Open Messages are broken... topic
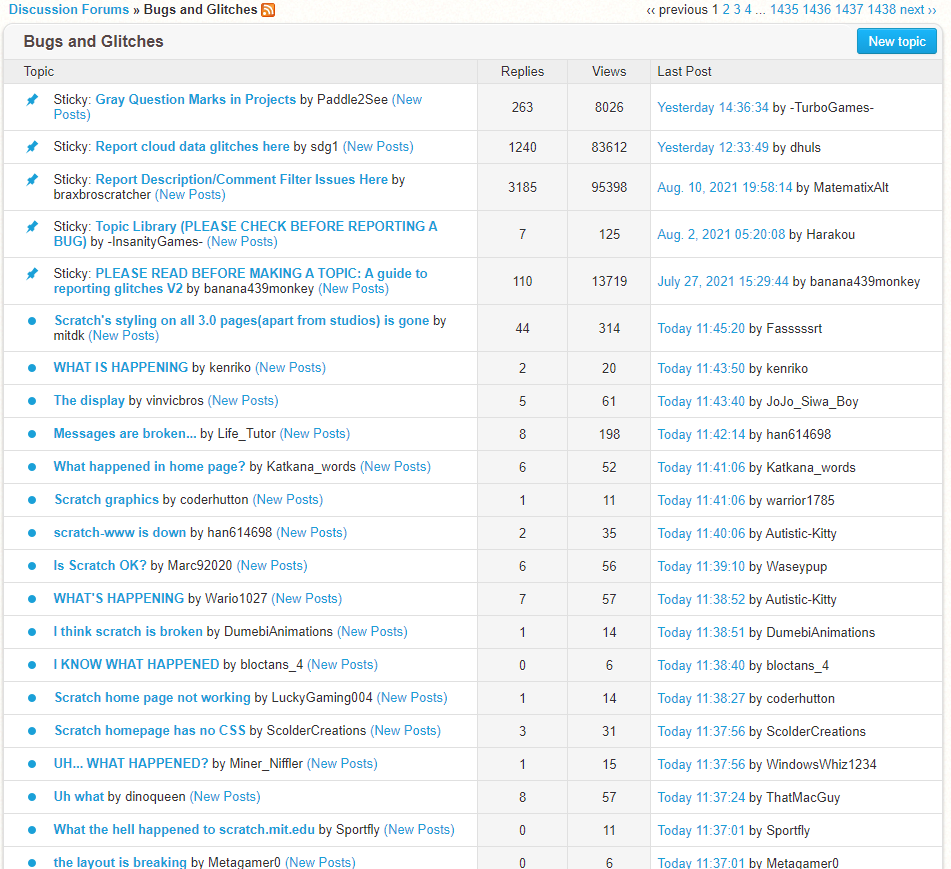This screenshot has width=951, height=869. [x=125, y=434]
